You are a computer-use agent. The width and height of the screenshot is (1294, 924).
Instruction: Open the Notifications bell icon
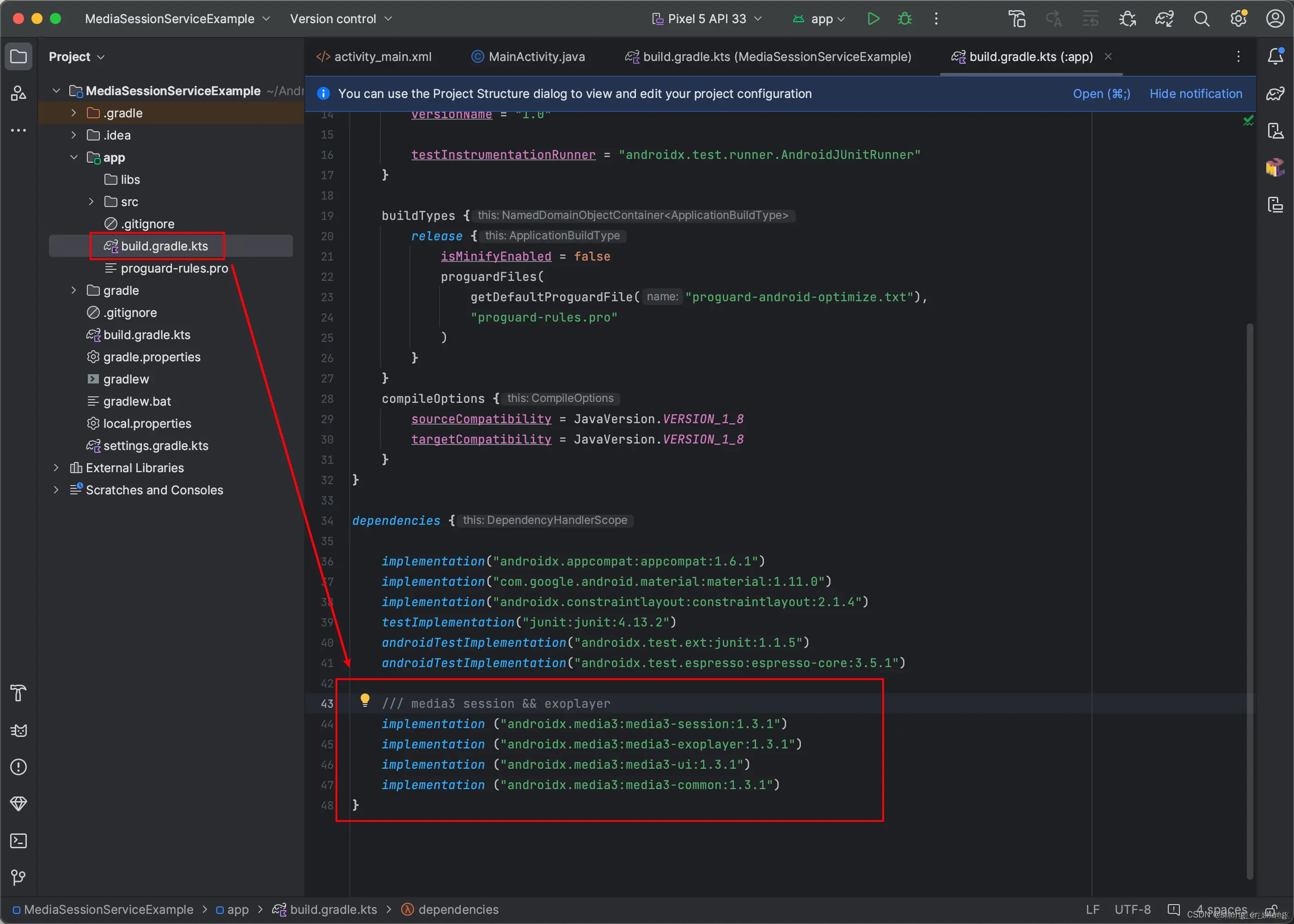point(1275,56)
